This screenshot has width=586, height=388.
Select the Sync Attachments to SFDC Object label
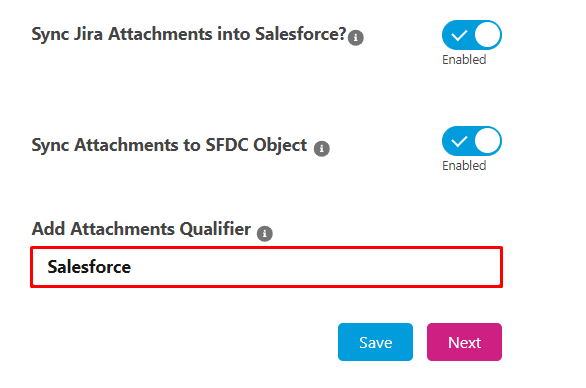pyautogui.click(x=169, y=145)
